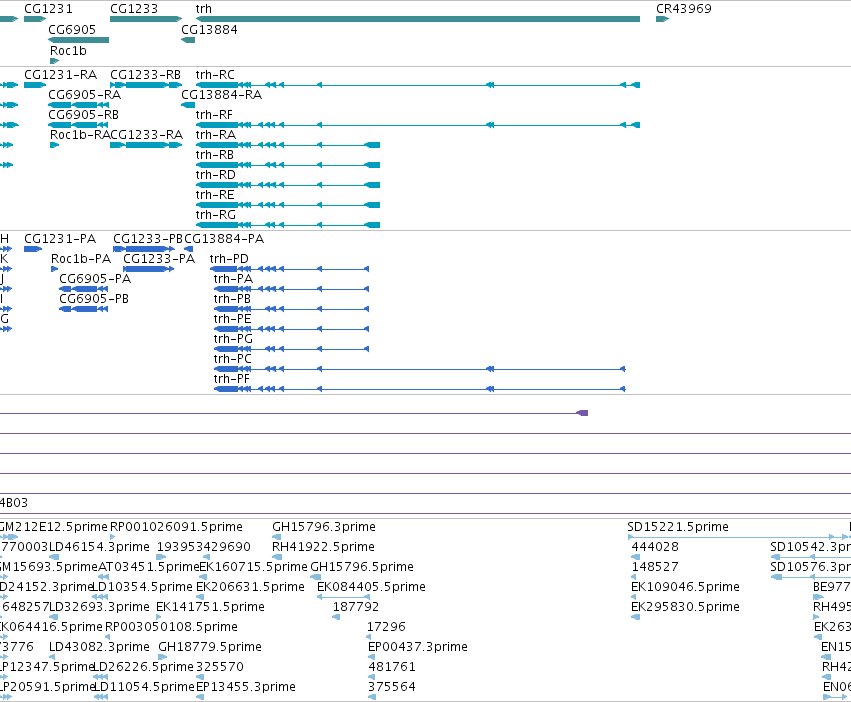Click the trh-PE protein label
The image size is (851, 702).
pyautogui.click(x=233, y=319)
